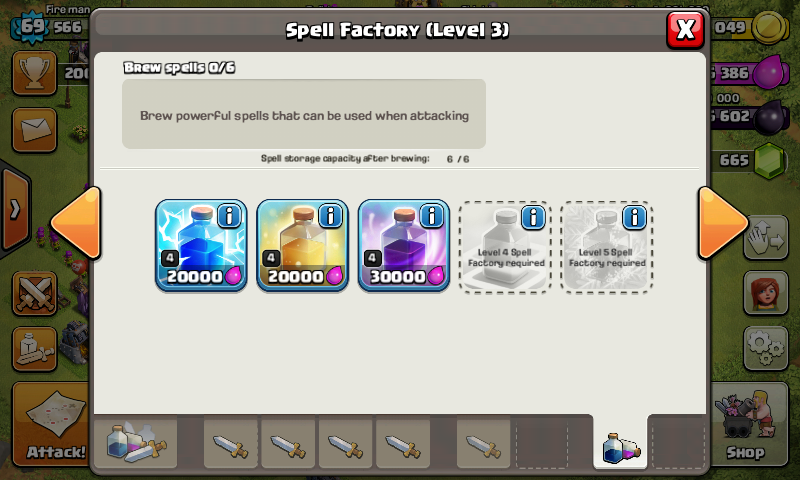Image resolution: width=800 pixels, height=480 pixels.
Task: Select the fifth sword barracks tab
Action: click(483, 444)
